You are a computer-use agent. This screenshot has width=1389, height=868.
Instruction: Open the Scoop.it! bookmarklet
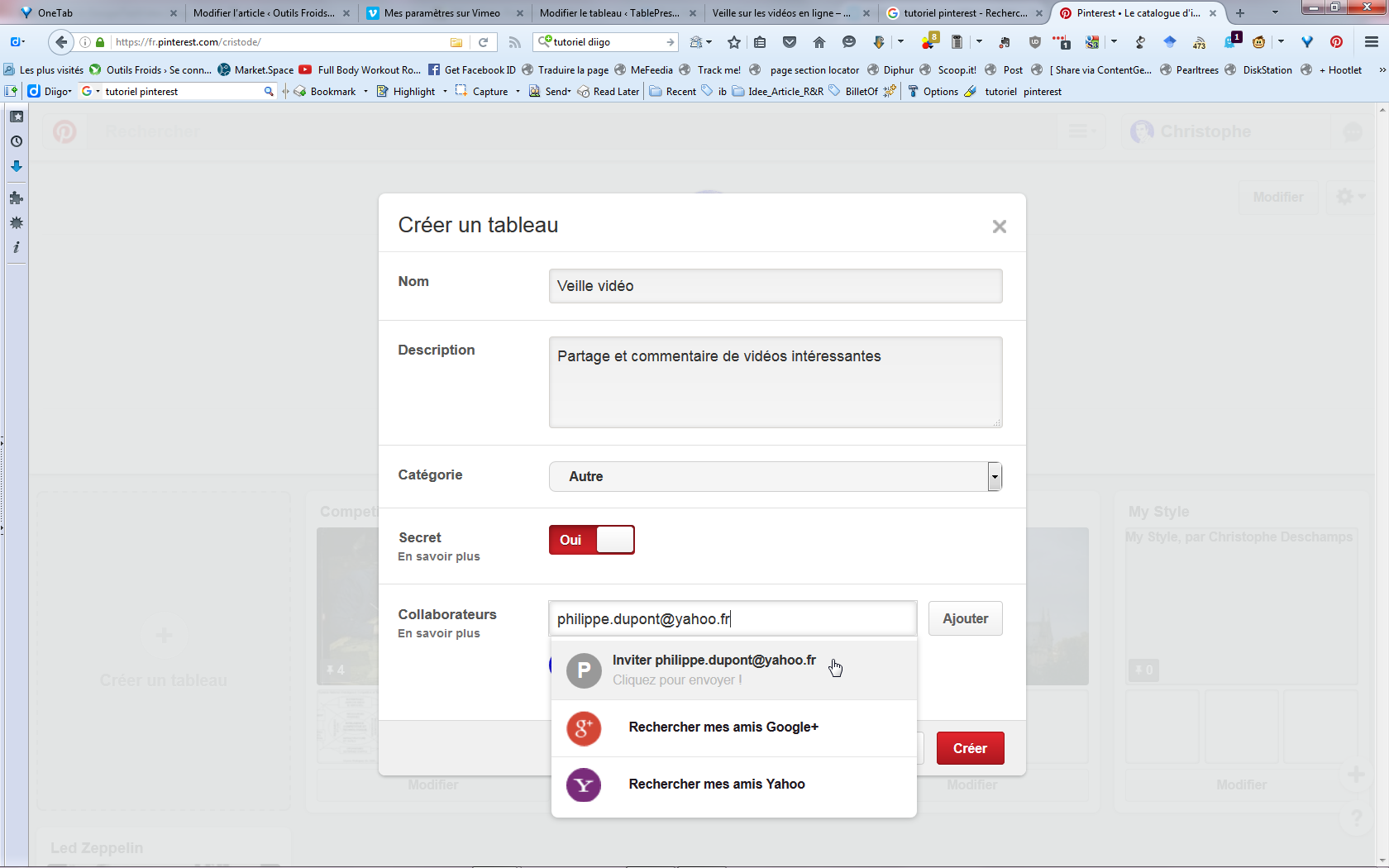[x=948, y=70]
